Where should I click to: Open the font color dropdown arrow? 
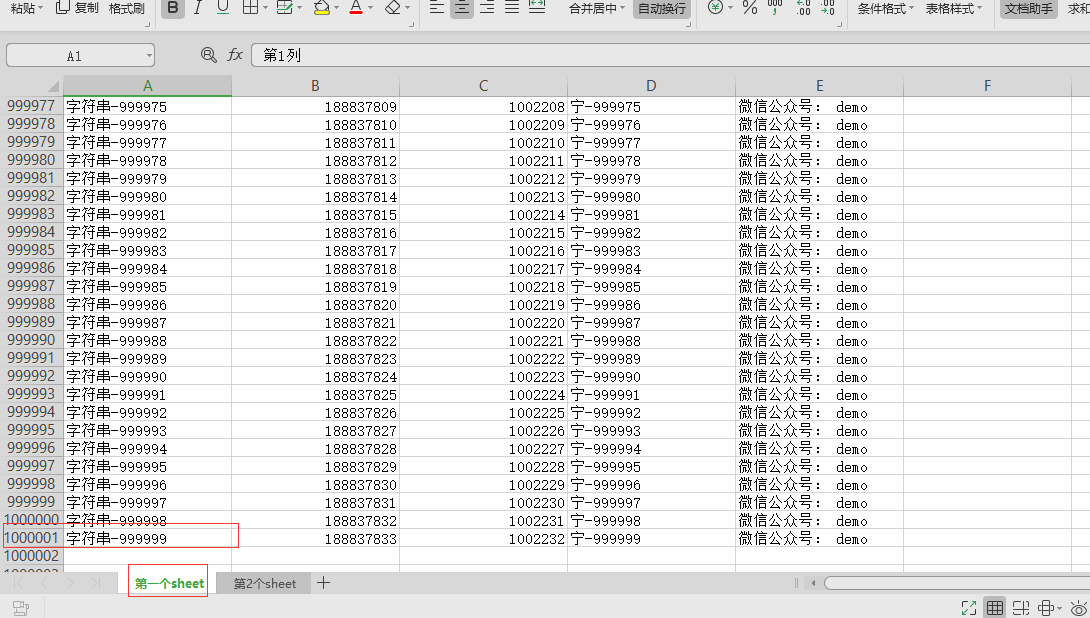coord(371,8)
